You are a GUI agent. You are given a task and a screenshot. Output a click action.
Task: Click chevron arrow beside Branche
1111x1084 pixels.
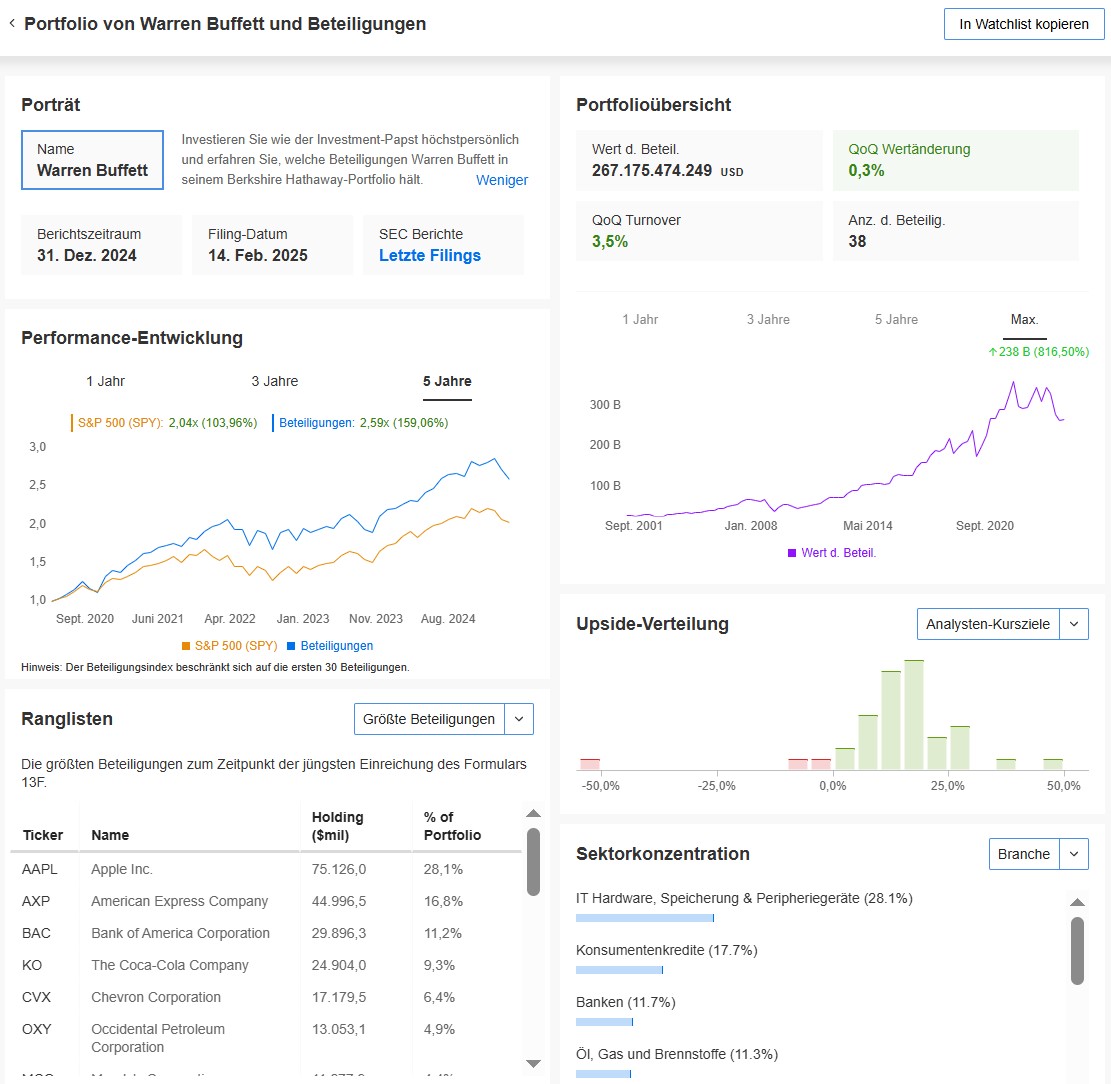click(1074, 854)
